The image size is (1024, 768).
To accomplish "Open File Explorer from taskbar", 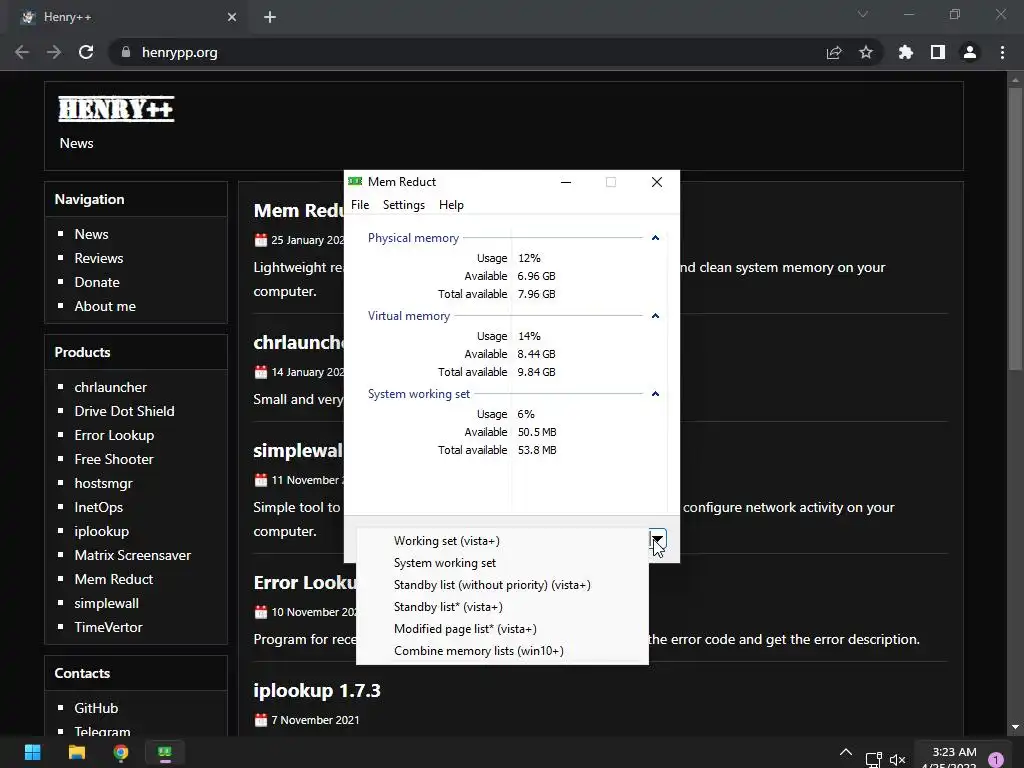I will click(x=76, y=753).
